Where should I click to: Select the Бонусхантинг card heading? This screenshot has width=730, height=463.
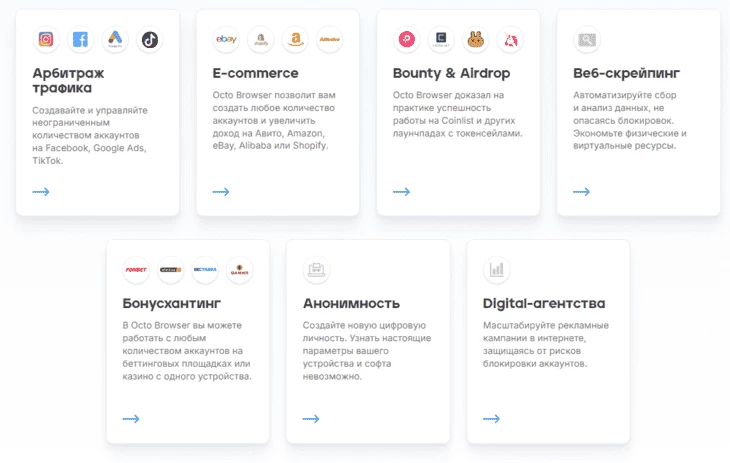172,303
